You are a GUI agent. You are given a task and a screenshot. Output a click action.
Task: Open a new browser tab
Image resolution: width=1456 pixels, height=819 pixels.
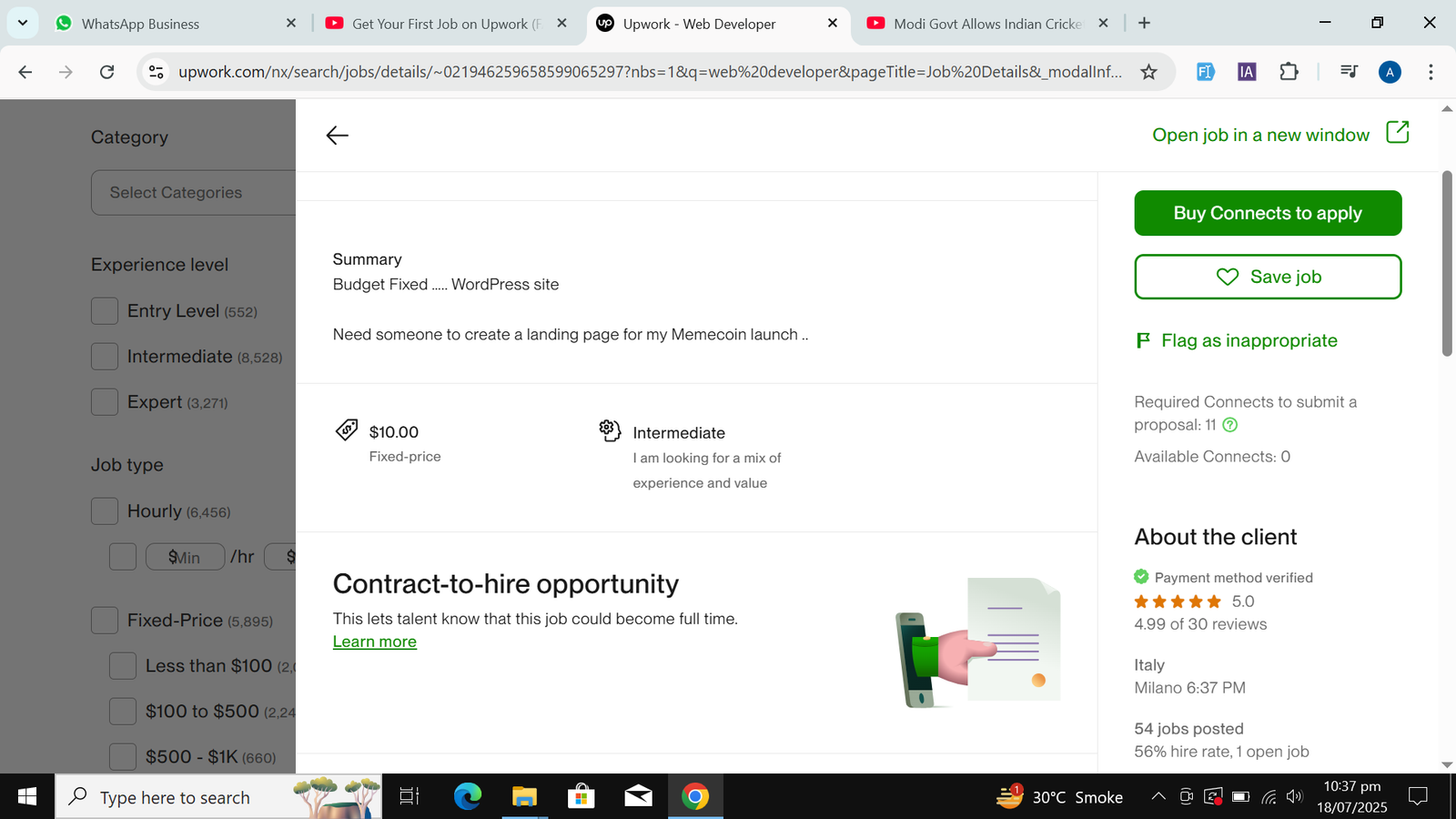tap(1145, 24)
